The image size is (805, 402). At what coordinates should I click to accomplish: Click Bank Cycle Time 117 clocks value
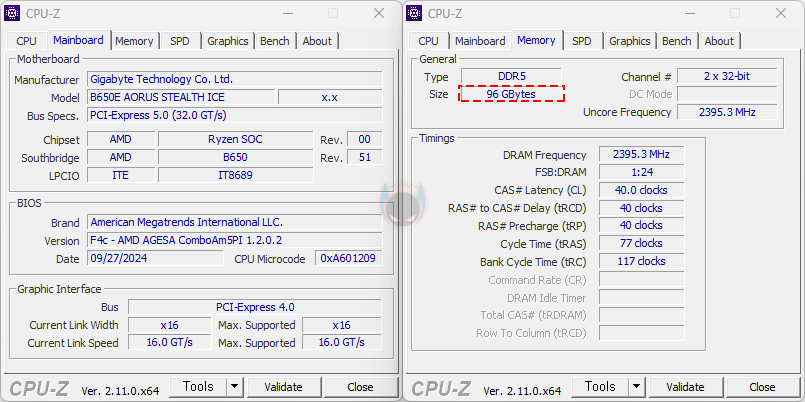point(641,261)
